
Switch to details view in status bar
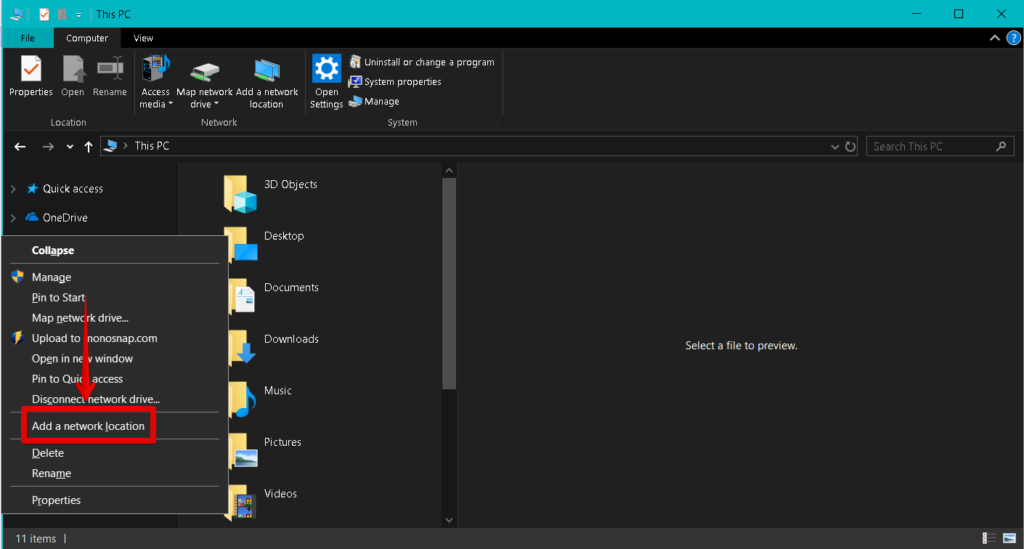(988, 538)
